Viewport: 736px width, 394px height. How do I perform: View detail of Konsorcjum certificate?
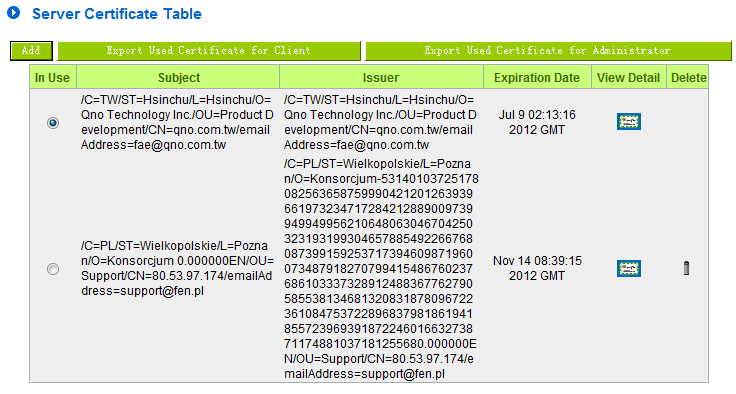[x=629, y=269]
